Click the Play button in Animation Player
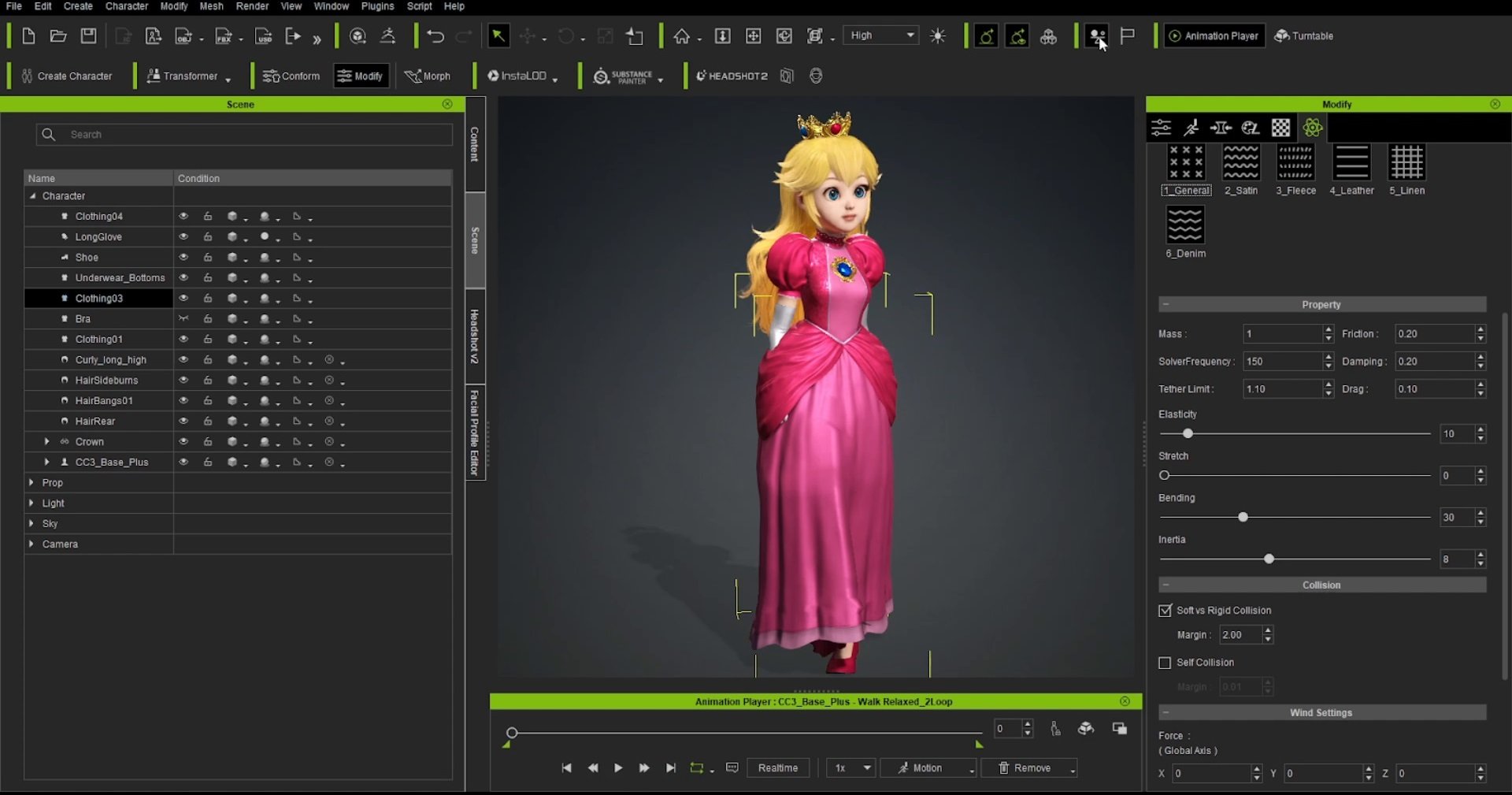 click(618, 768)
